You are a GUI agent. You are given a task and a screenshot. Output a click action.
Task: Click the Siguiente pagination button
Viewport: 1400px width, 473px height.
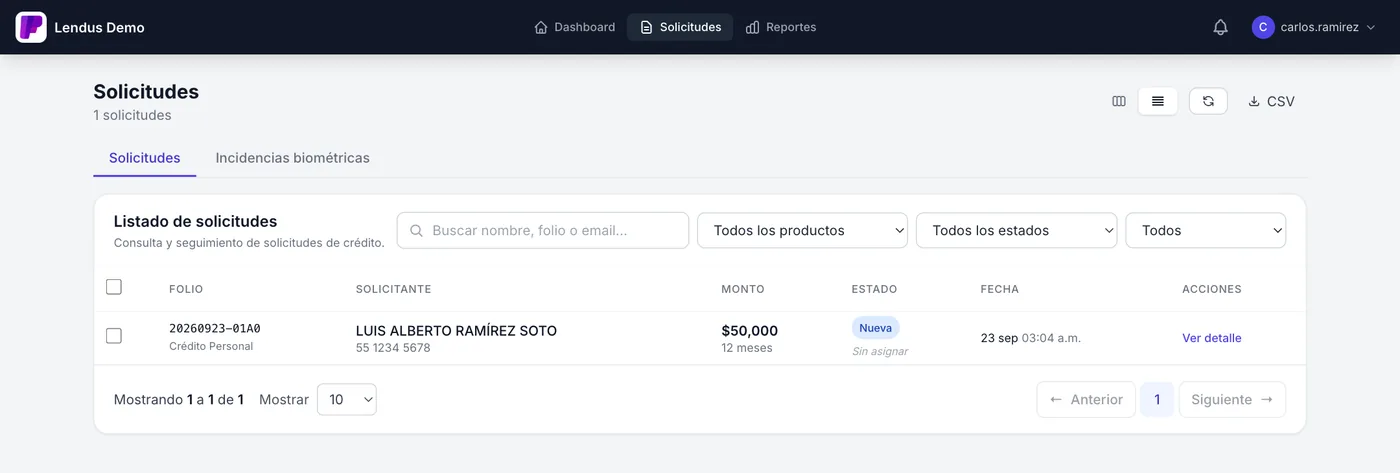pyautogui.click(x=1232, y=399)
